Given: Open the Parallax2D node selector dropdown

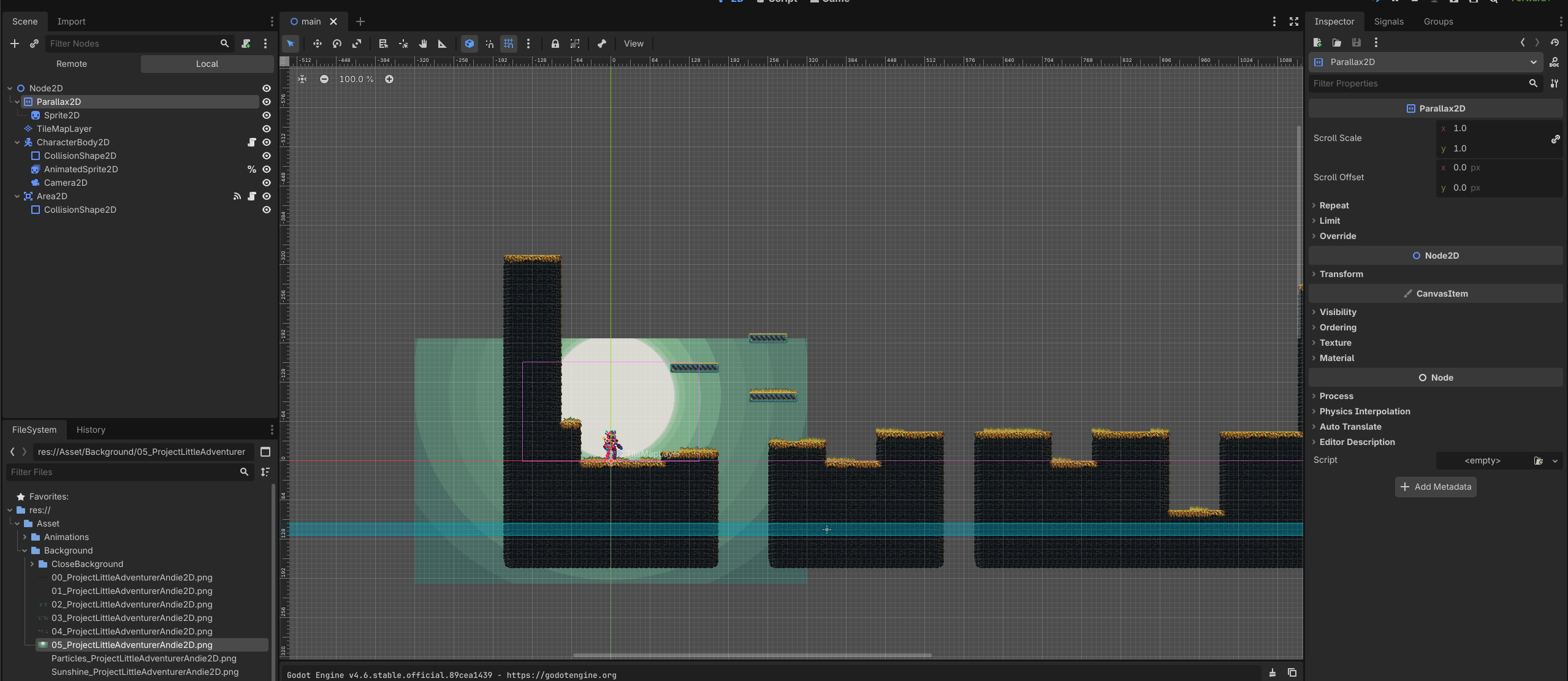Looking at the screenshot, I should point(1533,62).
